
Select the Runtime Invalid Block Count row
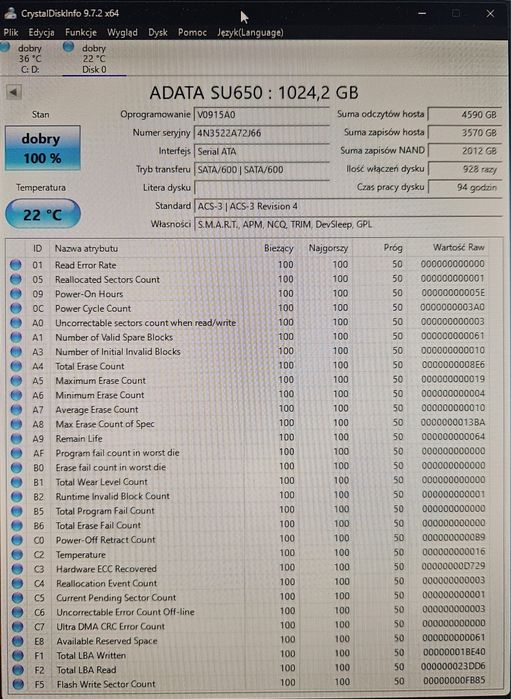pos(247,496)
